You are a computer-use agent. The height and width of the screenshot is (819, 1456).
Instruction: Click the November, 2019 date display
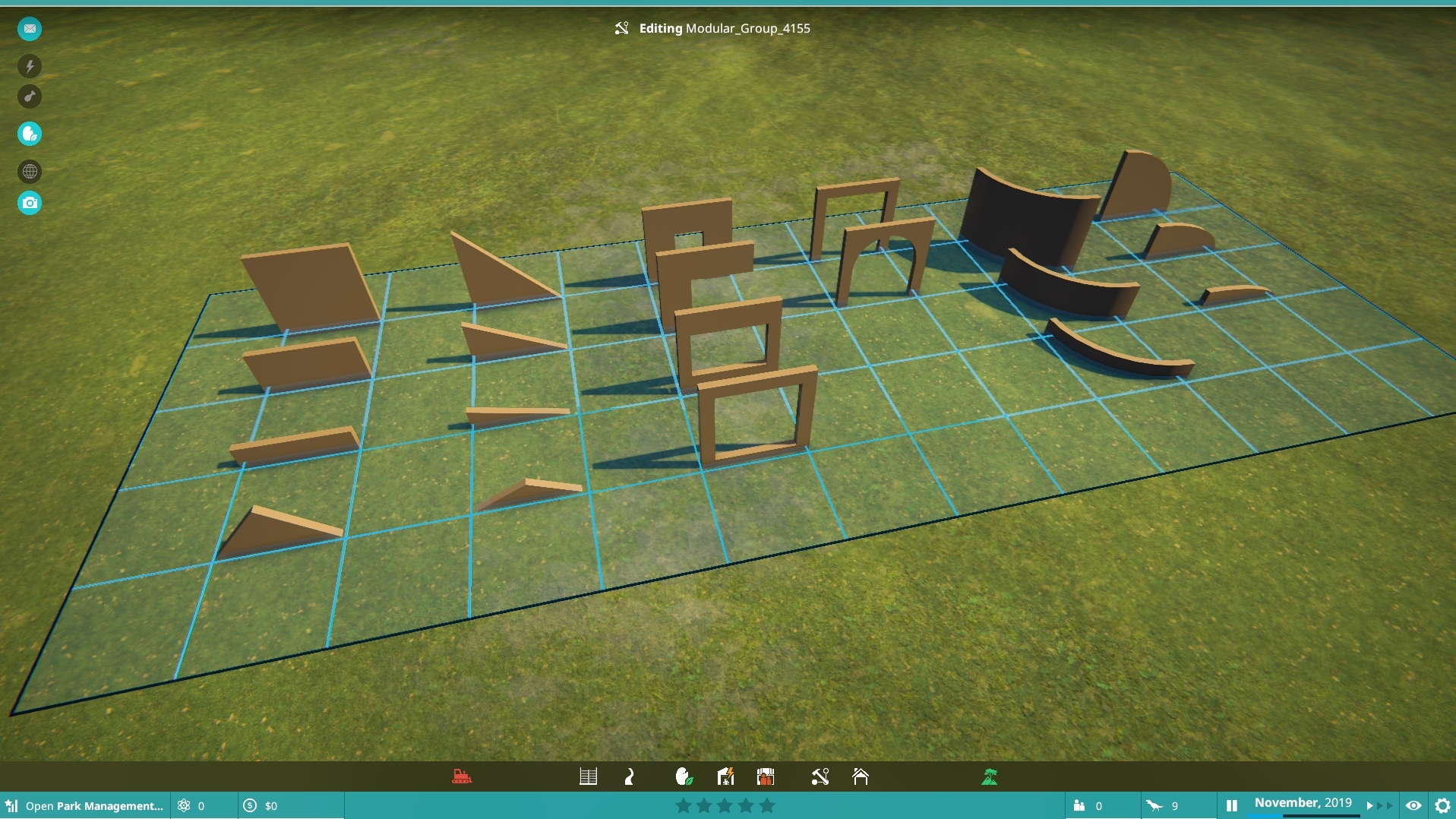[x=1303, y=802]
